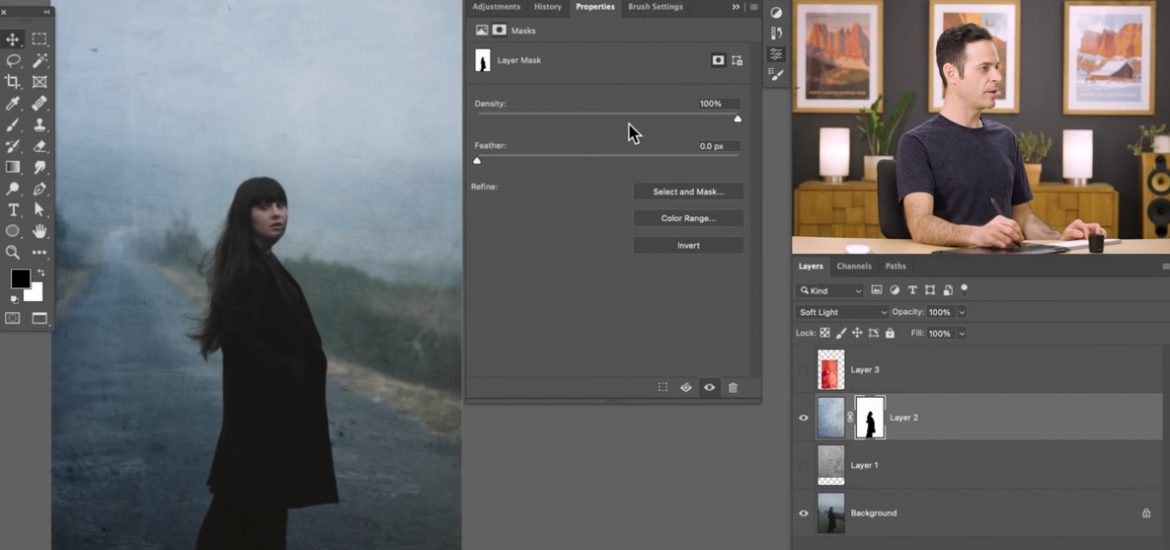Toggle lock transparent pixels
Image resolution: width=1170 pixels, height=550 pixels.
(x=825, y=333)
